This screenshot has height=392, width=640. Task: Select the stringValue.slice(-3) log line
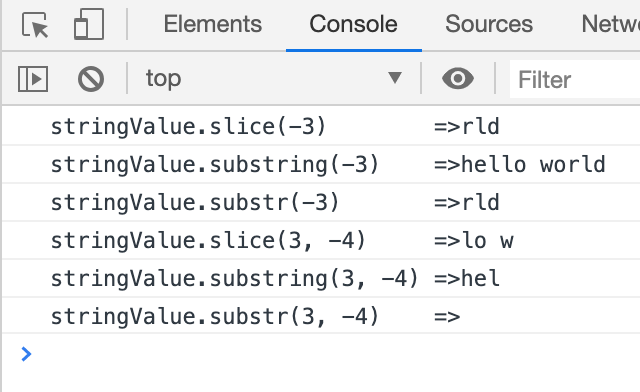point(321,126)
